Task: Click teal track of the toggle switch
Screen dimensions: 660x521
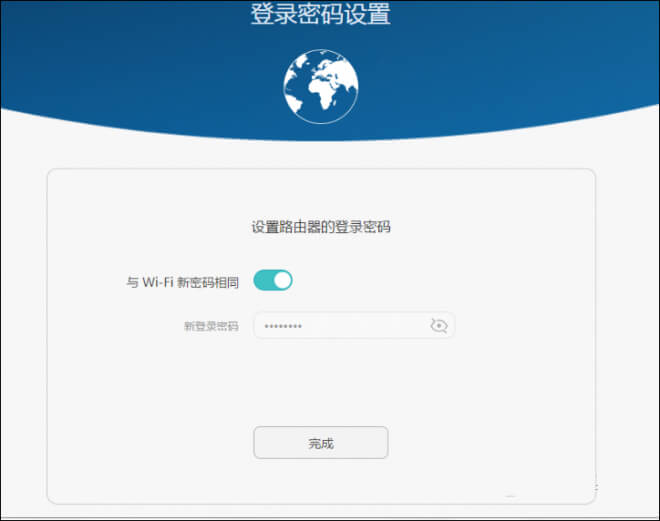Action: (x=263, y=280)
